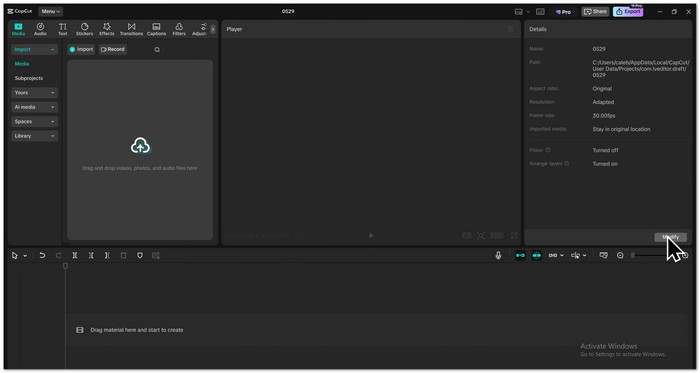Play the preview in the Player
Screen dimensions: 700x373
point(371,236)
